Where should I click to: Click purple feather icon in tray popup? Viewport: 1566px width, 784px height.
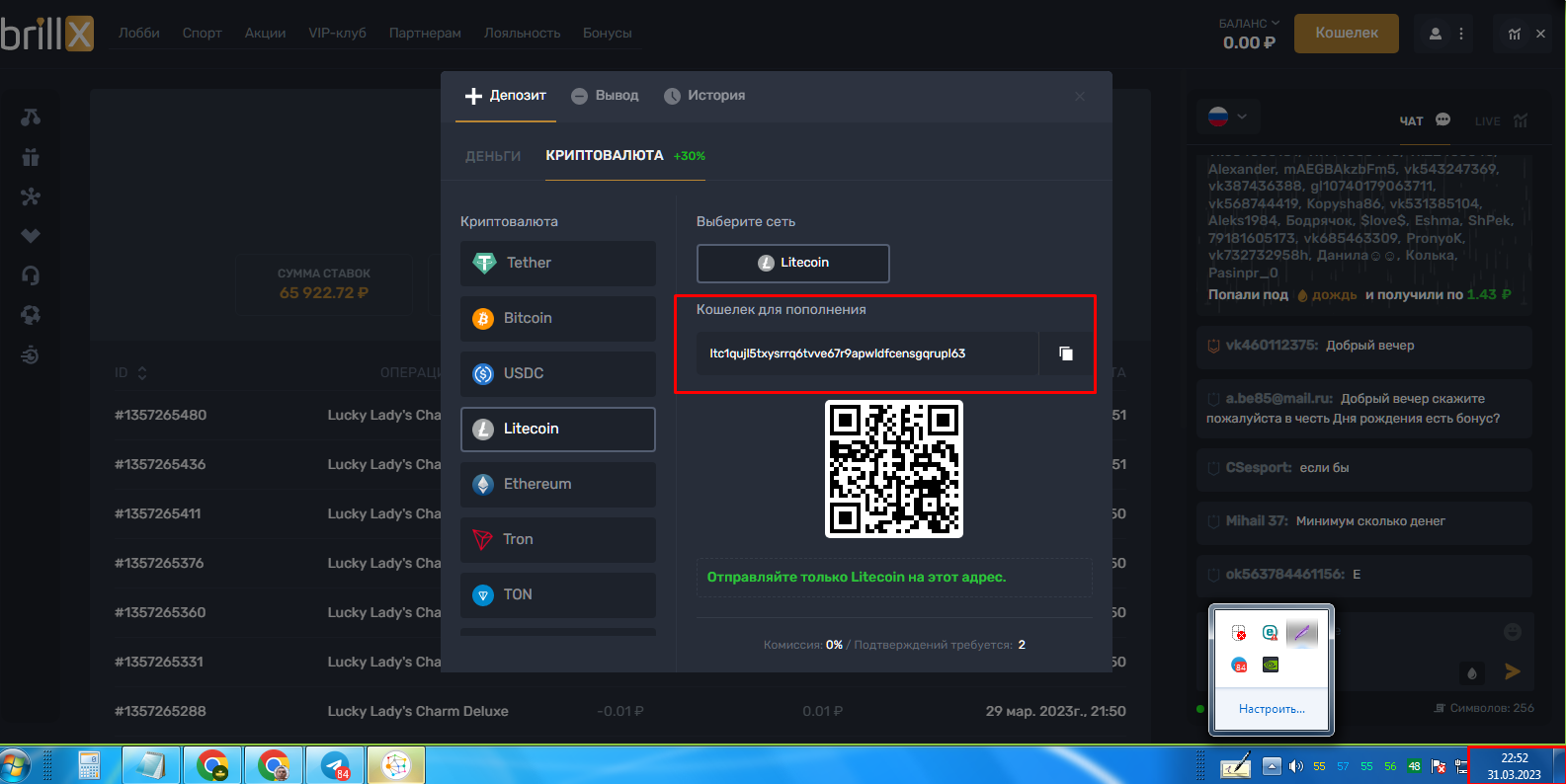[1302, 632]
